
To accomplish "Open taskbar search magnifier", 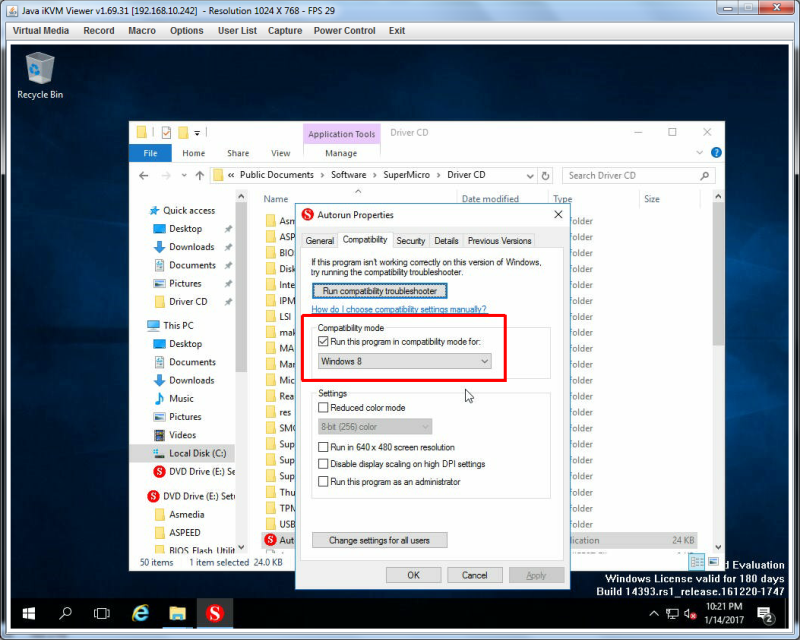I will [x=65, y=613].
